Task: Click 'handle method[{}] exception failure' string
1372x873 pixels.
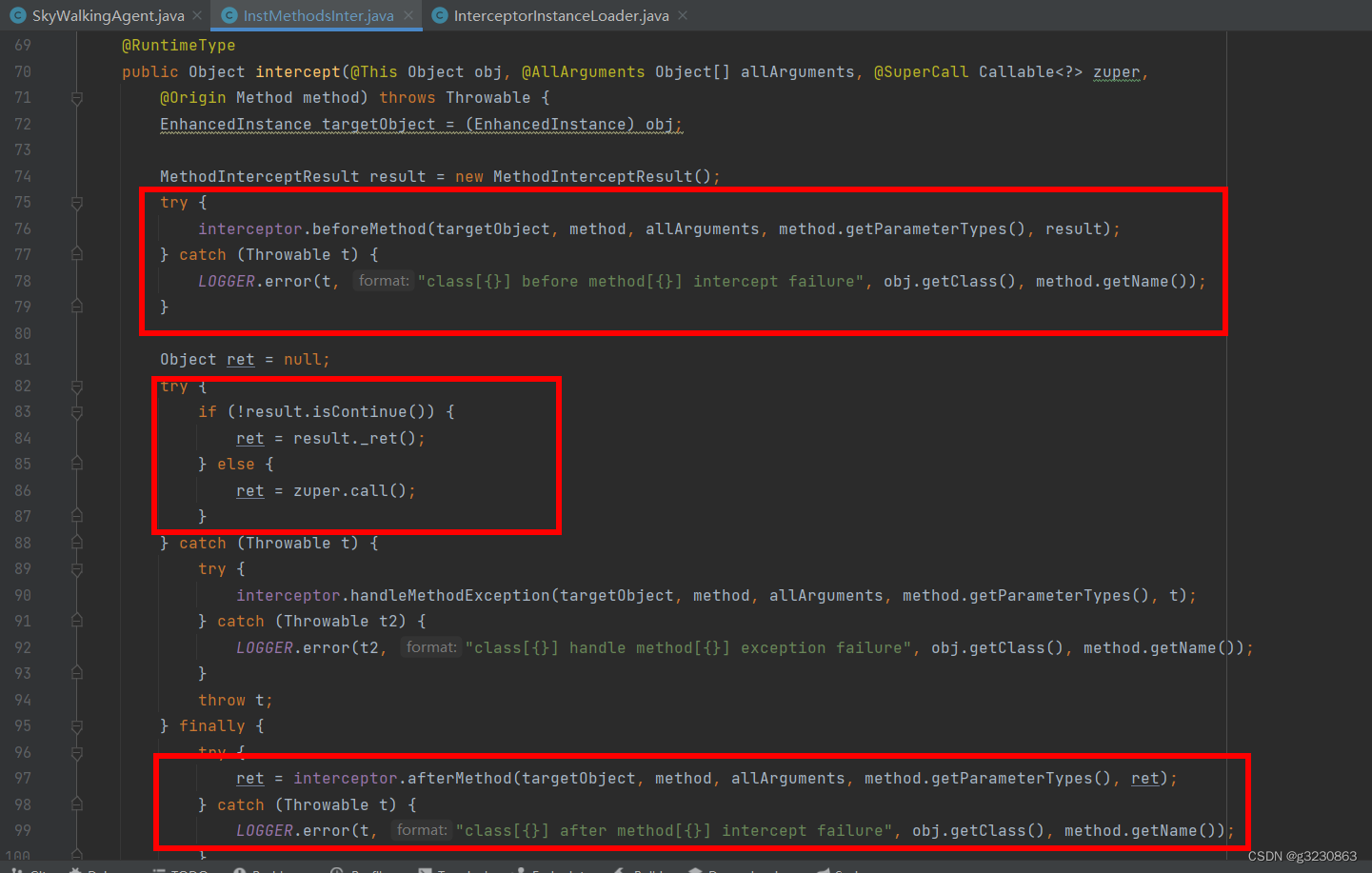Action: [688, 648]
